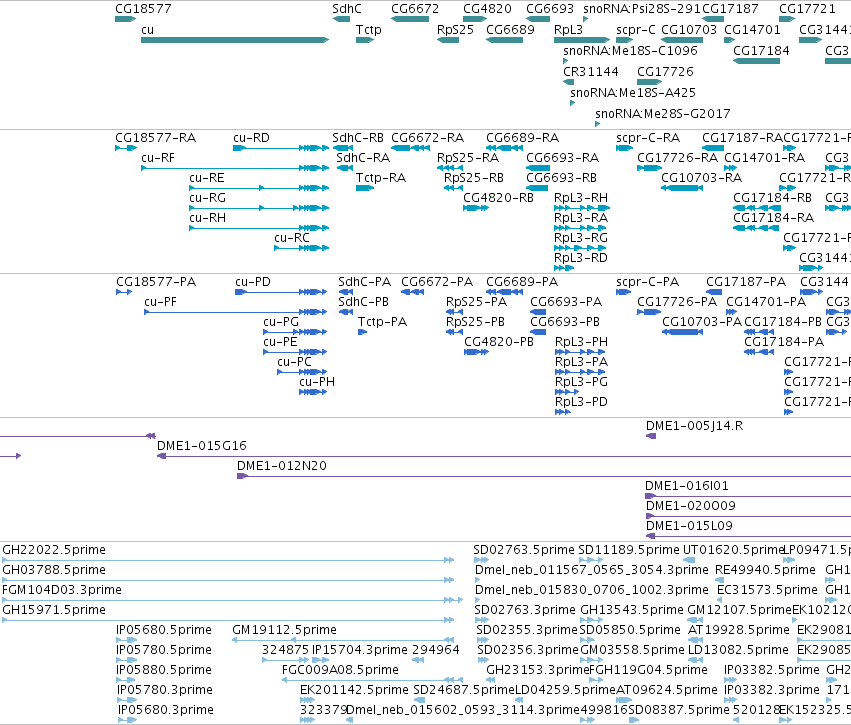Open the CG10703-RA transcript

point(682,188)
